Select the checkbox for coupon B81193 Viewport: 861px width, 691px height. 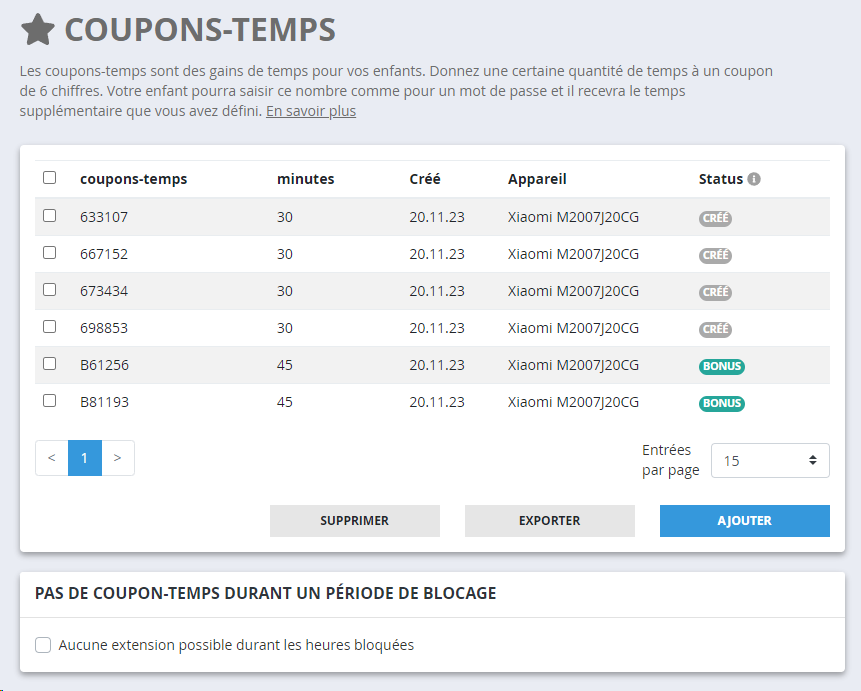(49, 400)
